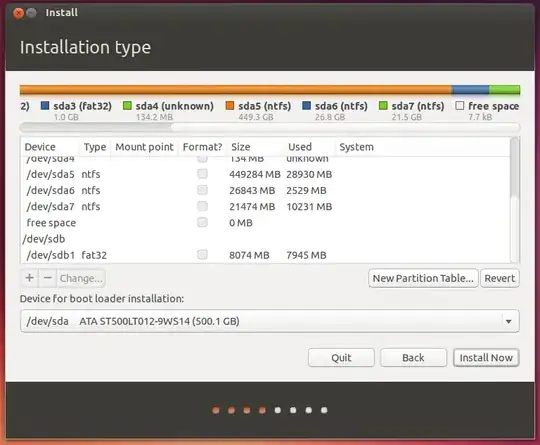The image size is (540, 445).
Task: Click the Mount point column header
Action: pos(144,147)
